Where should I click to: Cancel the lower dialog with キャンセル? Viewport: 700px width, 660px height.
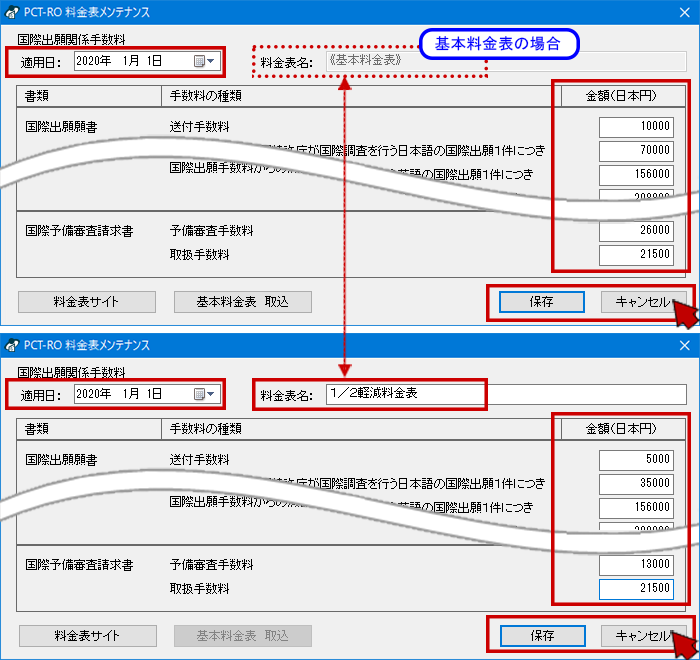[642, 635]
